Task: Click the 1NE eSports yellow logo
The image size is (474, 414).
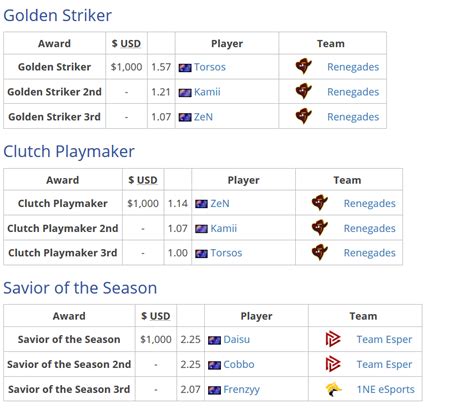Action: point(333,389)
